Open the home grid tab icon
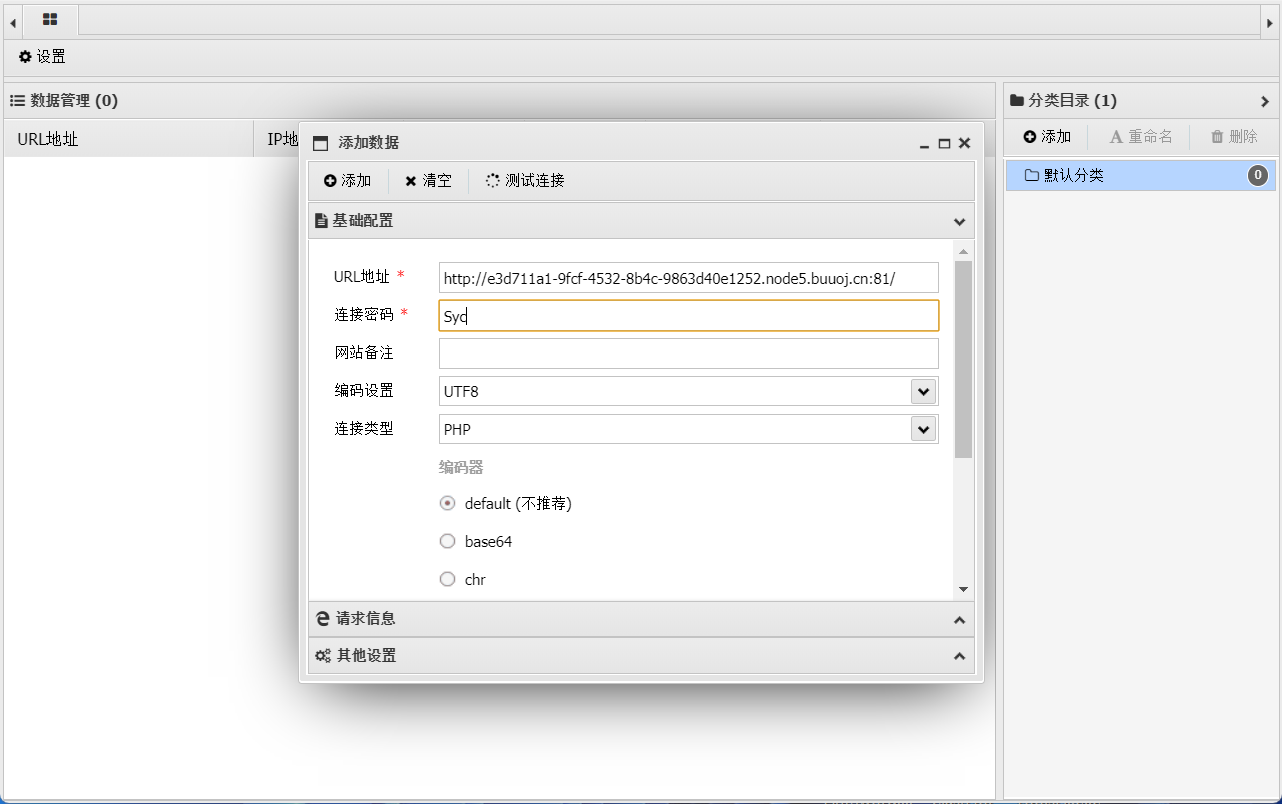1282x804 pixels. click(x=50, y=19)
